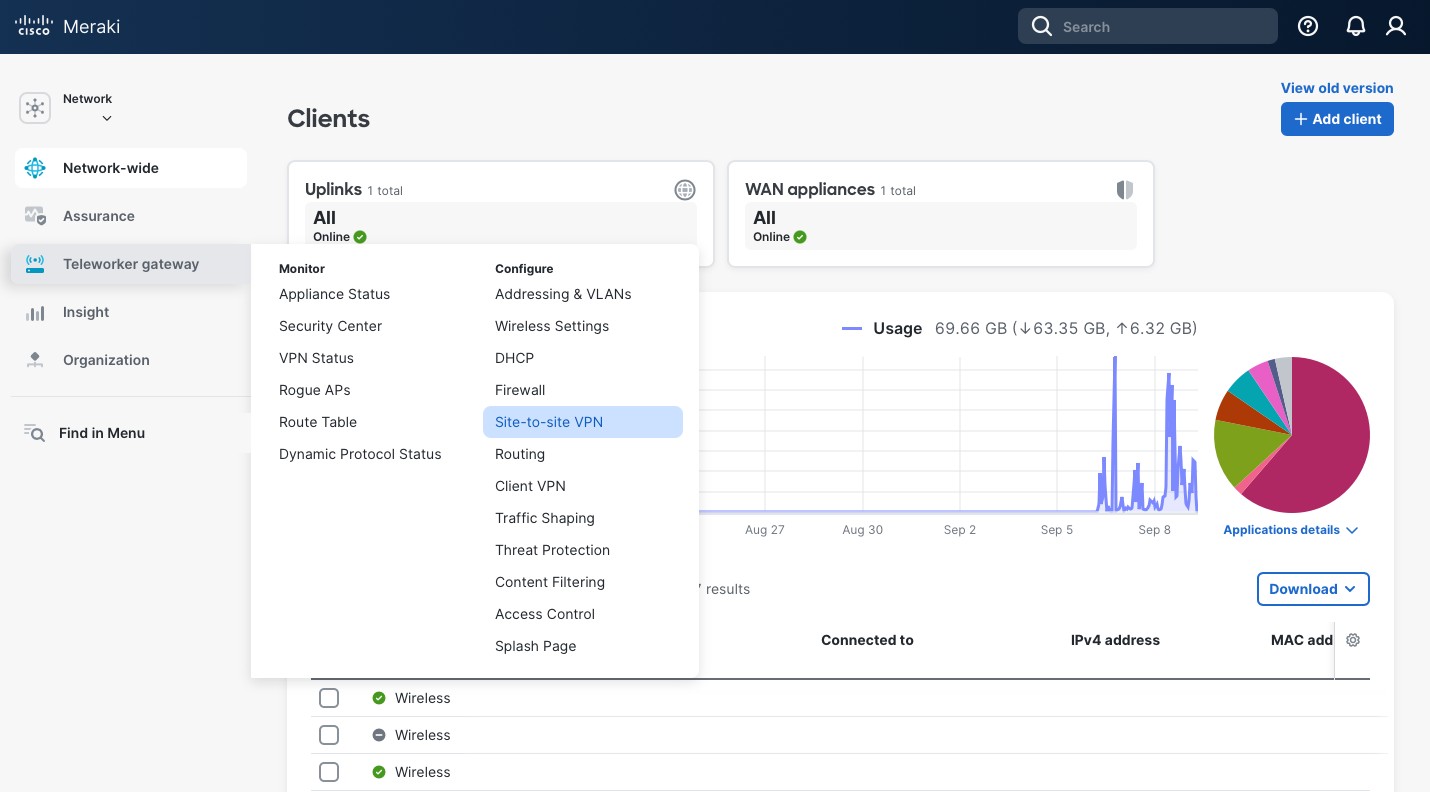Image resolution: width=1430 pixels, height=792 pixels.
Task: Click the Add client button
Action: click(1337, 119)
